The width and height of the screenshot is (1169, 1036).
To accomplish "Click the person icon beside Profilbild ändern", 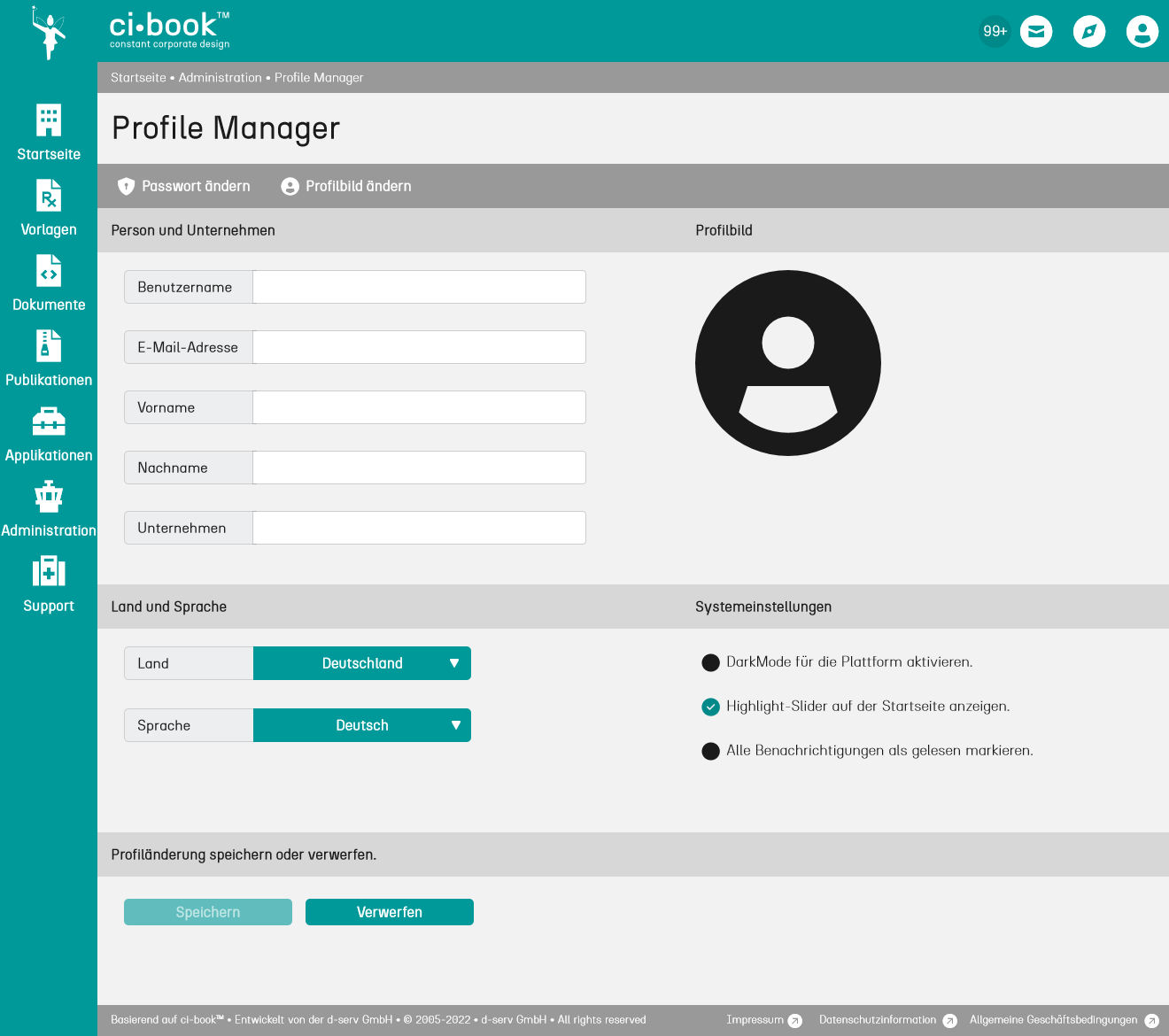I will (290, 186).
